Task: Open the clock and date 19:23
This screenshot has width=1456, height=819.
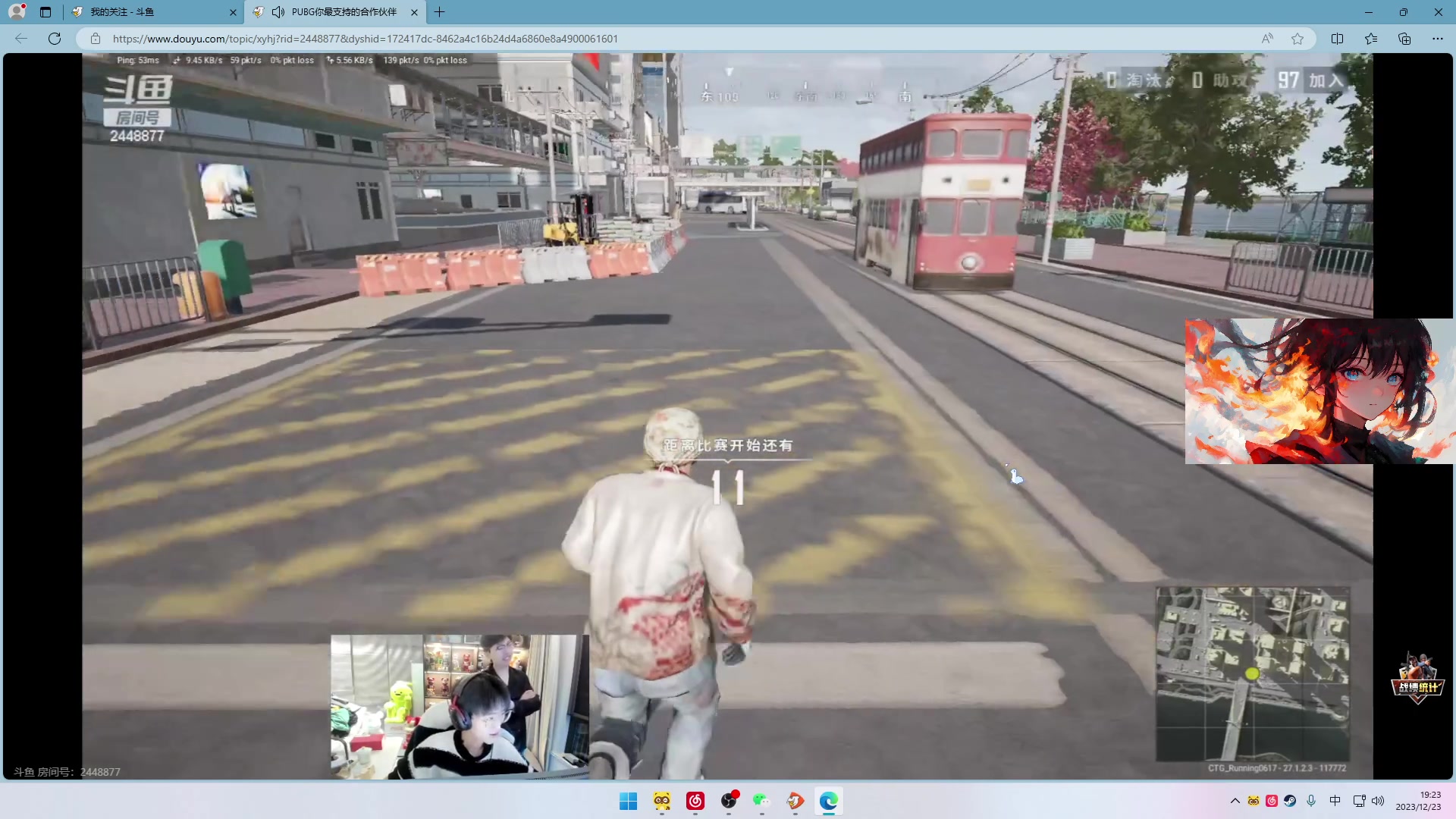Action: point(1419,801)
